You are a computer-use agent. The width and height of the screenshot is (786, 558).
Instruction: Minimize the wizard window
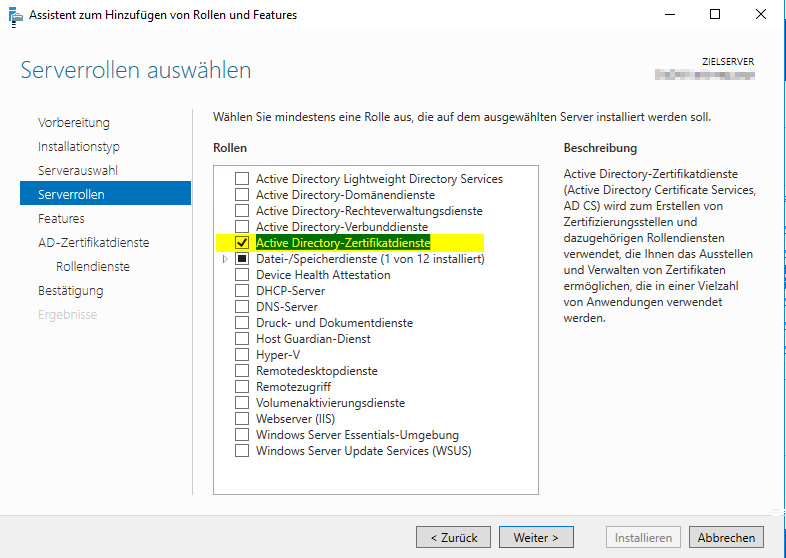[670, 15]
